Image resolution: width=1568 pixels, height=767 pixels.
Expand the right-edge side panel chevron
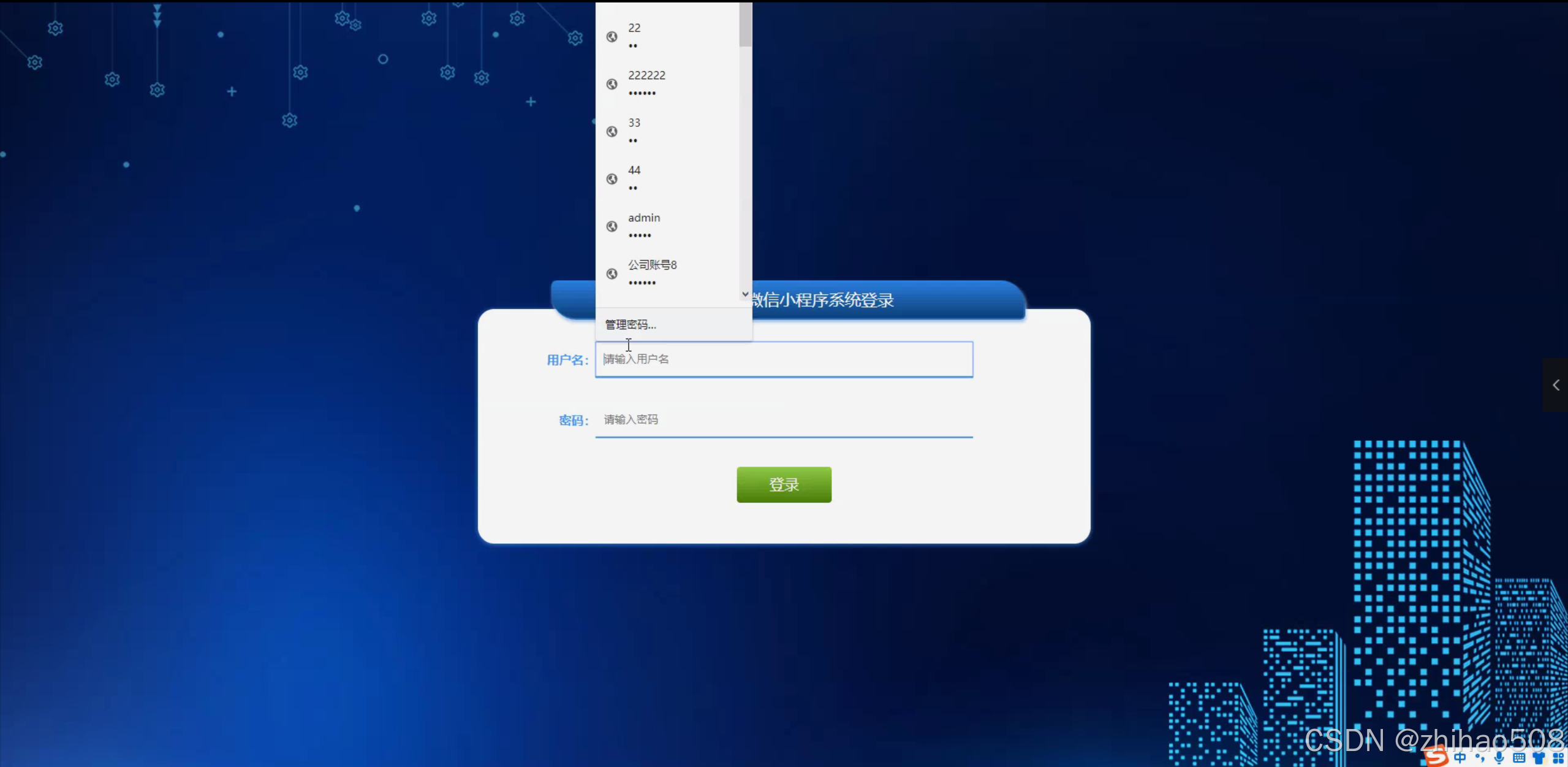click(1556, 385)
